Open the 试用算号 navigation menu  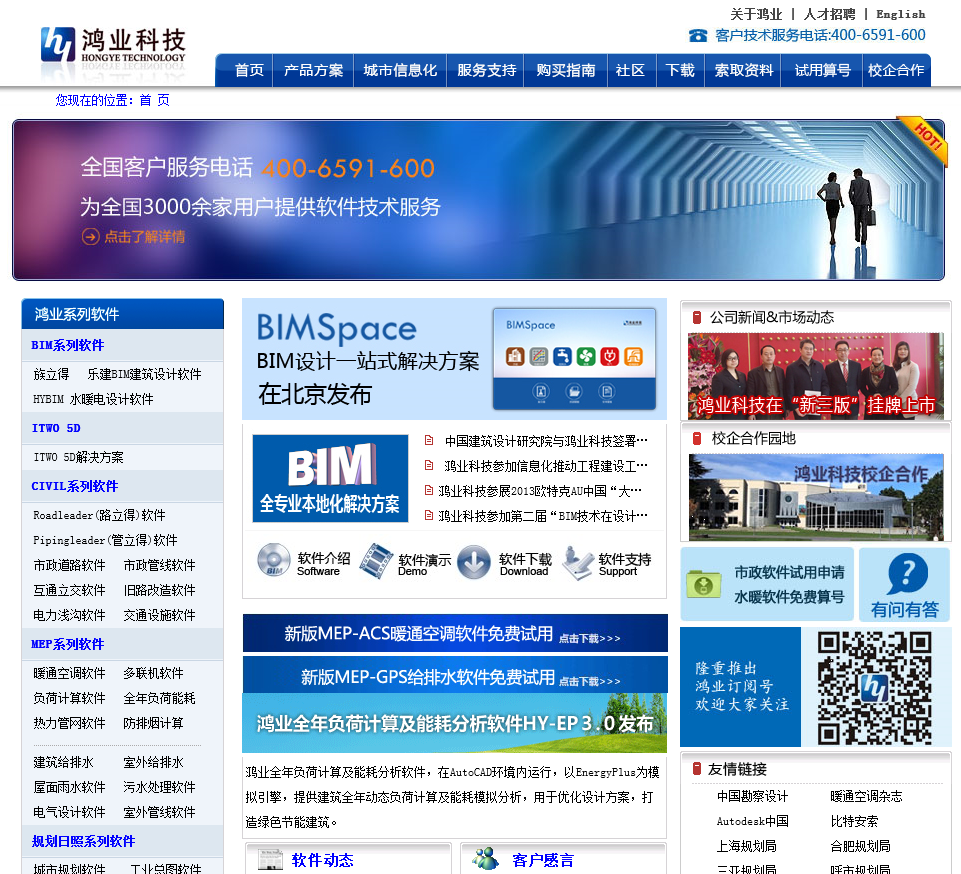[x=822, y=70]
